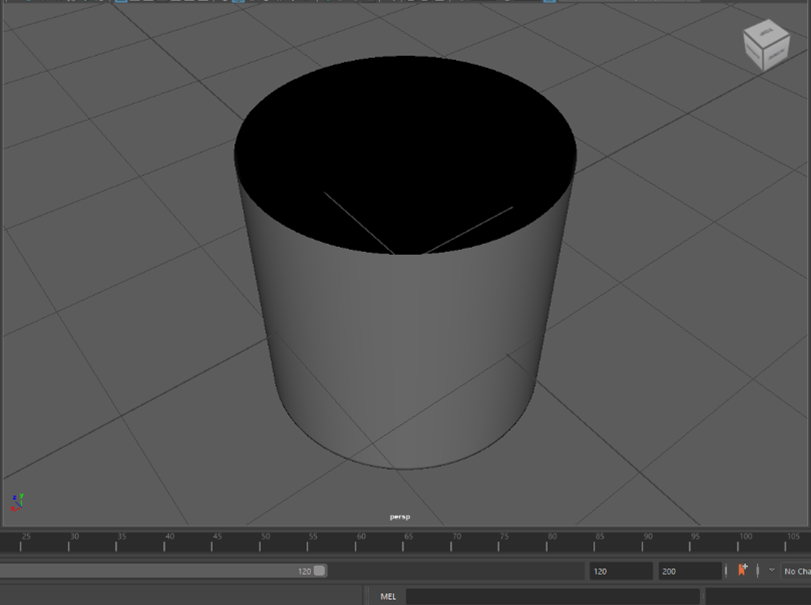This screenshot has width=811, height=605.
Task: Toggle the MEL script language button
Action: click(388, 596)
